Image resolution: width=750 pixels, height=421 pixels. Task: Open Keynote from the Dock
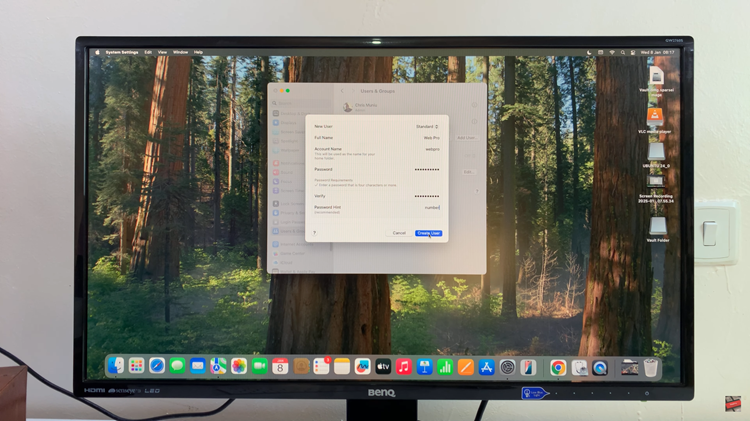424,366
